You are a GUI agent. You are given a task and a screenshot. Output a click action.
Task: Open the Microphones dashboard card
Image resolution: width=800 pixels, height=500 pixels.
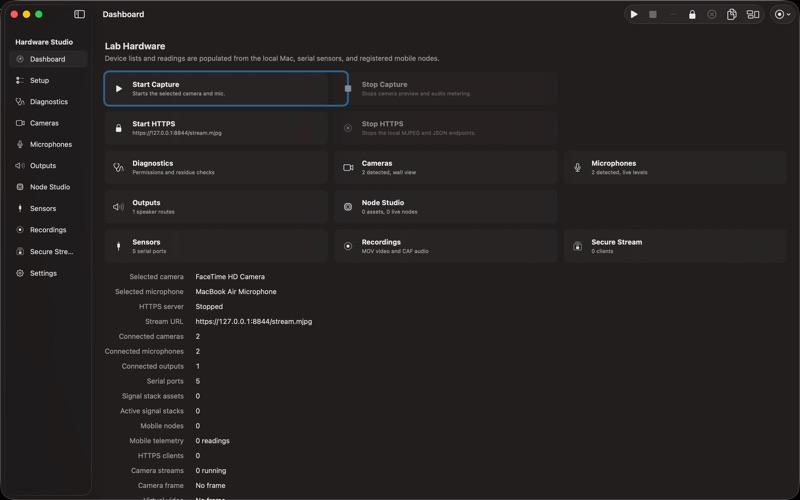click(x=675, y=167)
